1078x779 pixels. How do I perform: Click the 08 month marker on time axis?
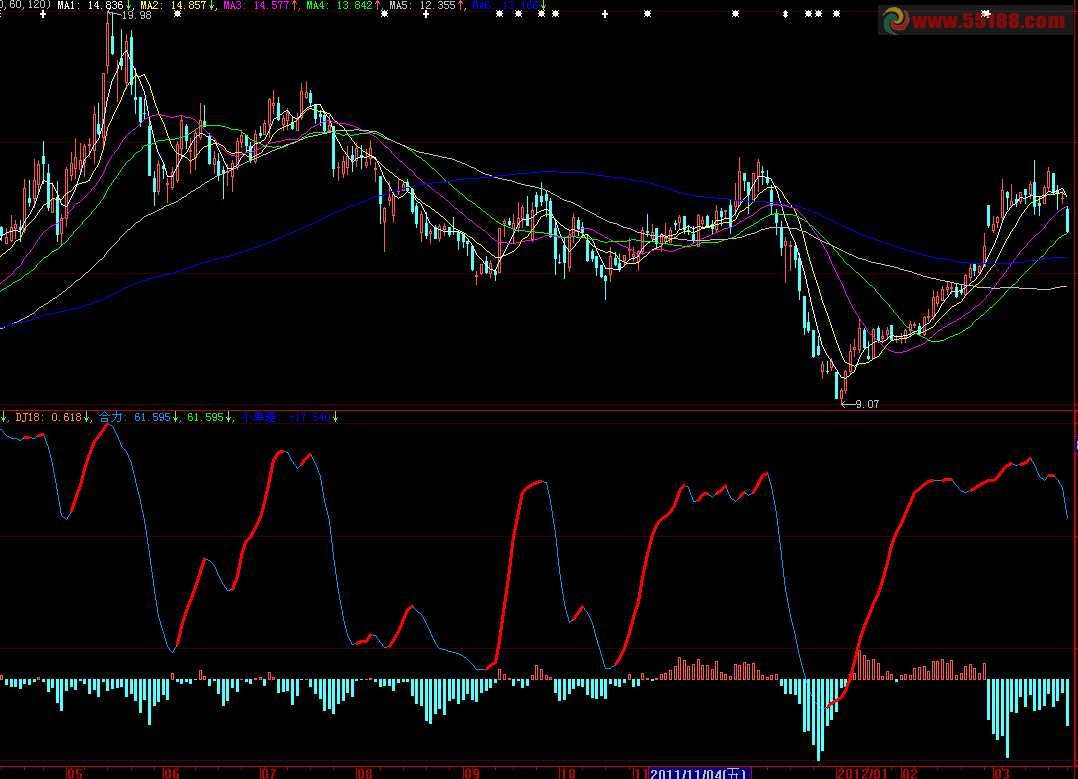(364, 773)
